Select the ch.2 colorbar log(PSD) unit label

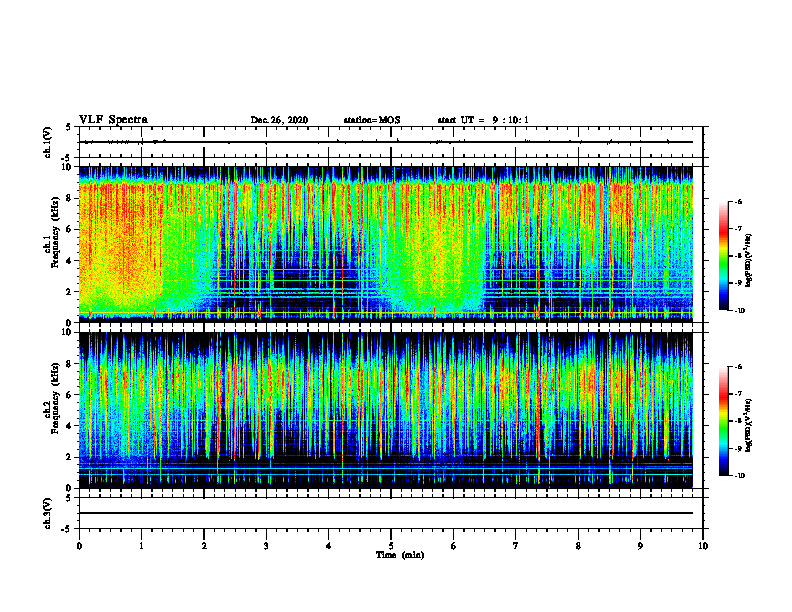pos(749,425)
